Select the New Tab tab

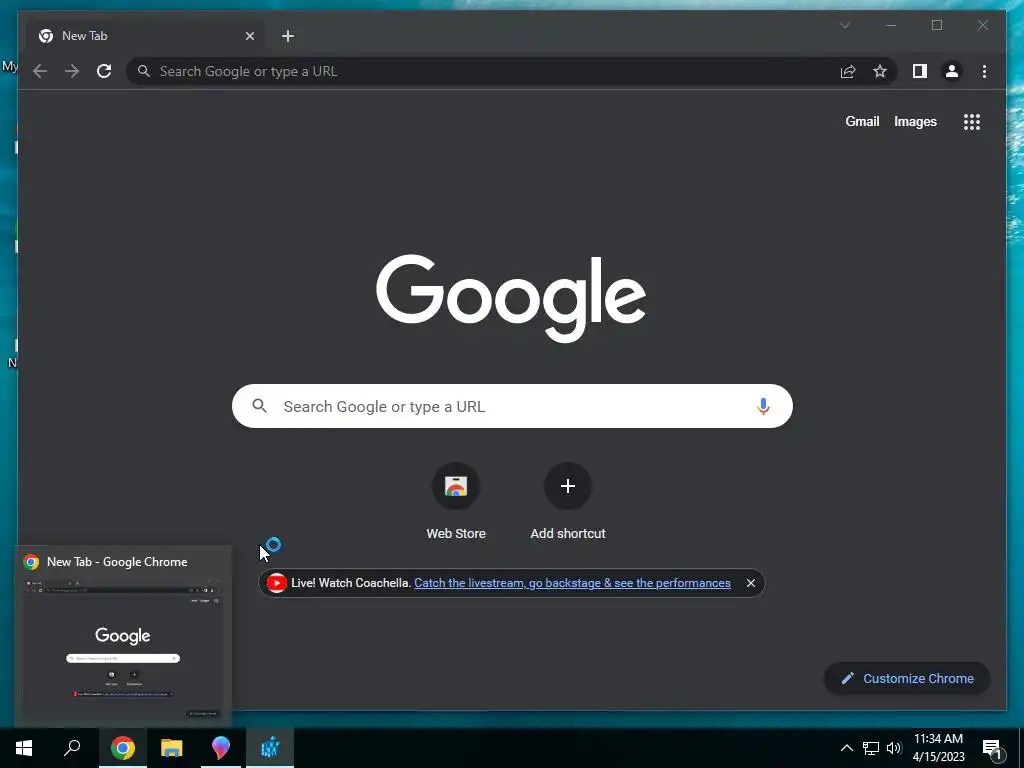coord(146,36)
